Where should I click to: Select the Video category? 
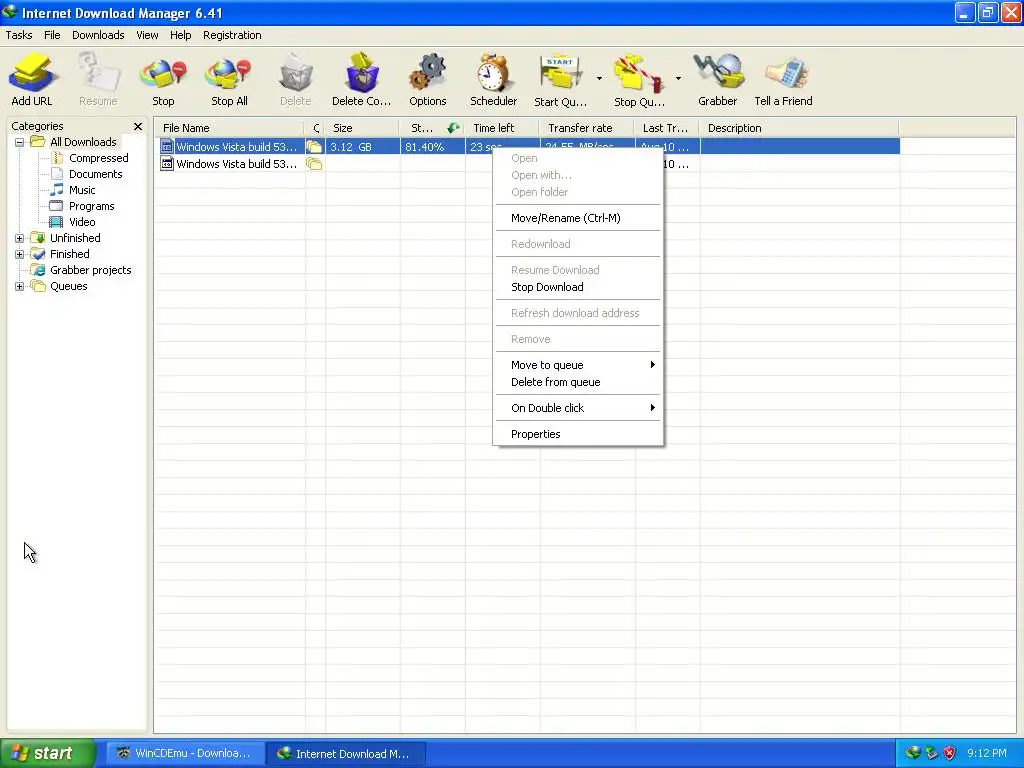pyautogui.click(x=82, y=222)
